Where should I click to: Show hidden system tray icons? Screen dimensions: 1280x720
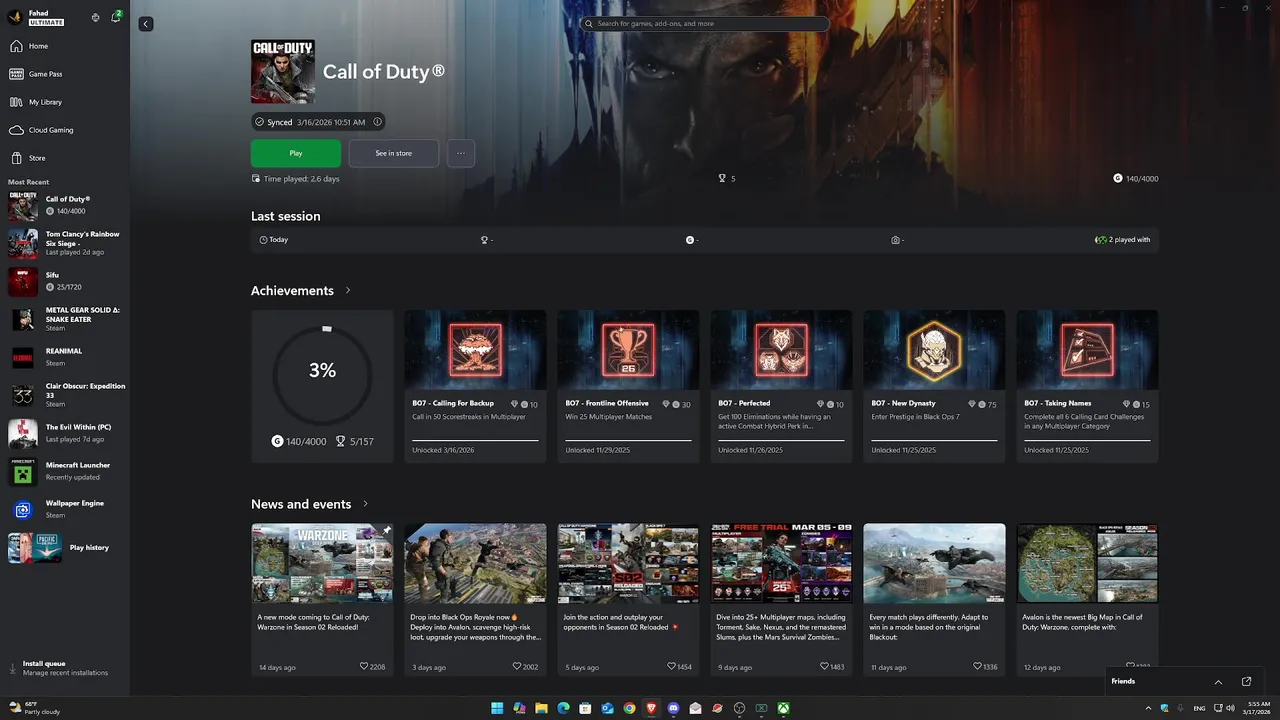tap(1148, 708)
